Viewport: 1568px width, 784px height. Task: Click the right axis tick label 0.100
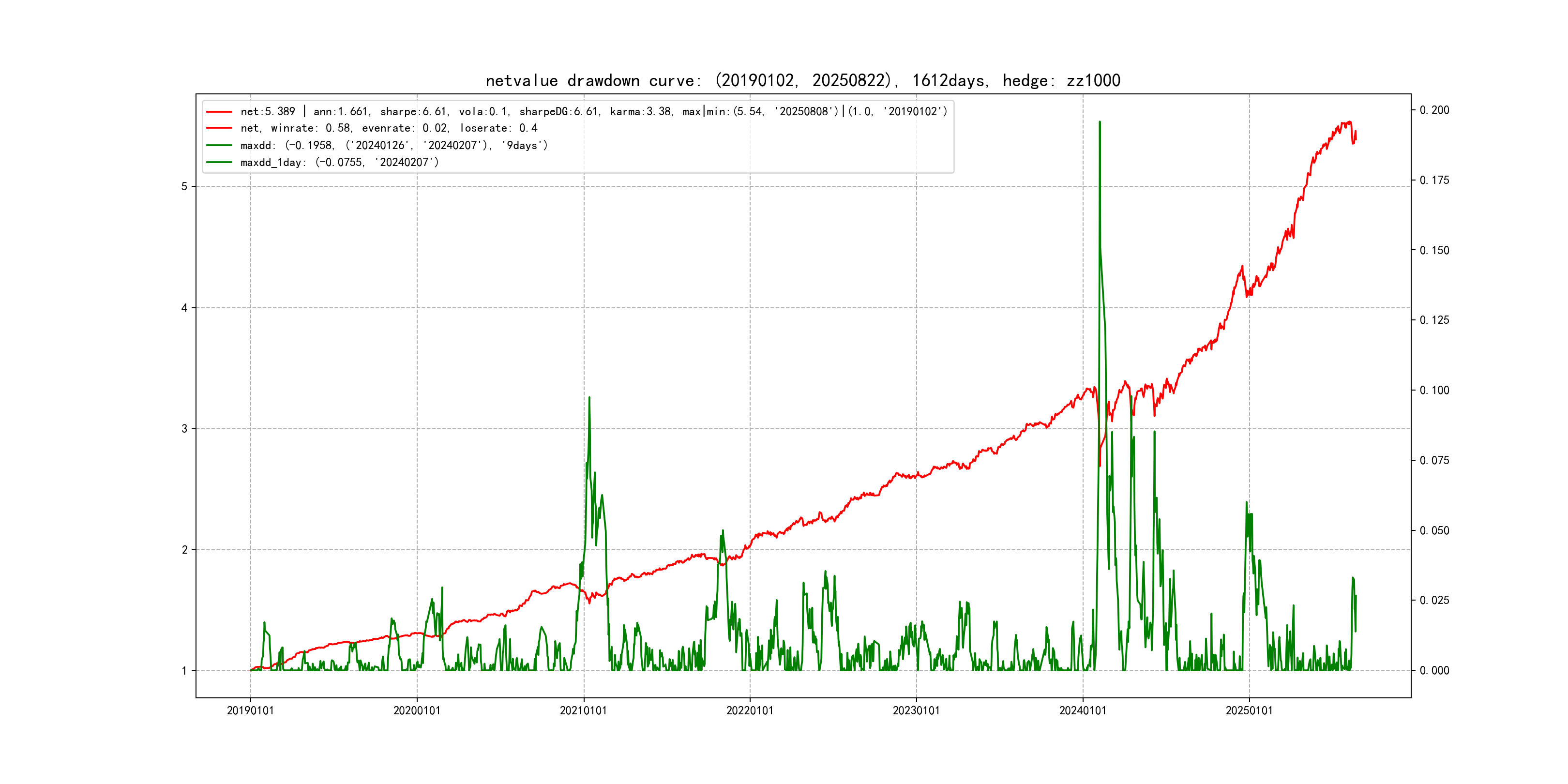click(x=1434, y=390)
